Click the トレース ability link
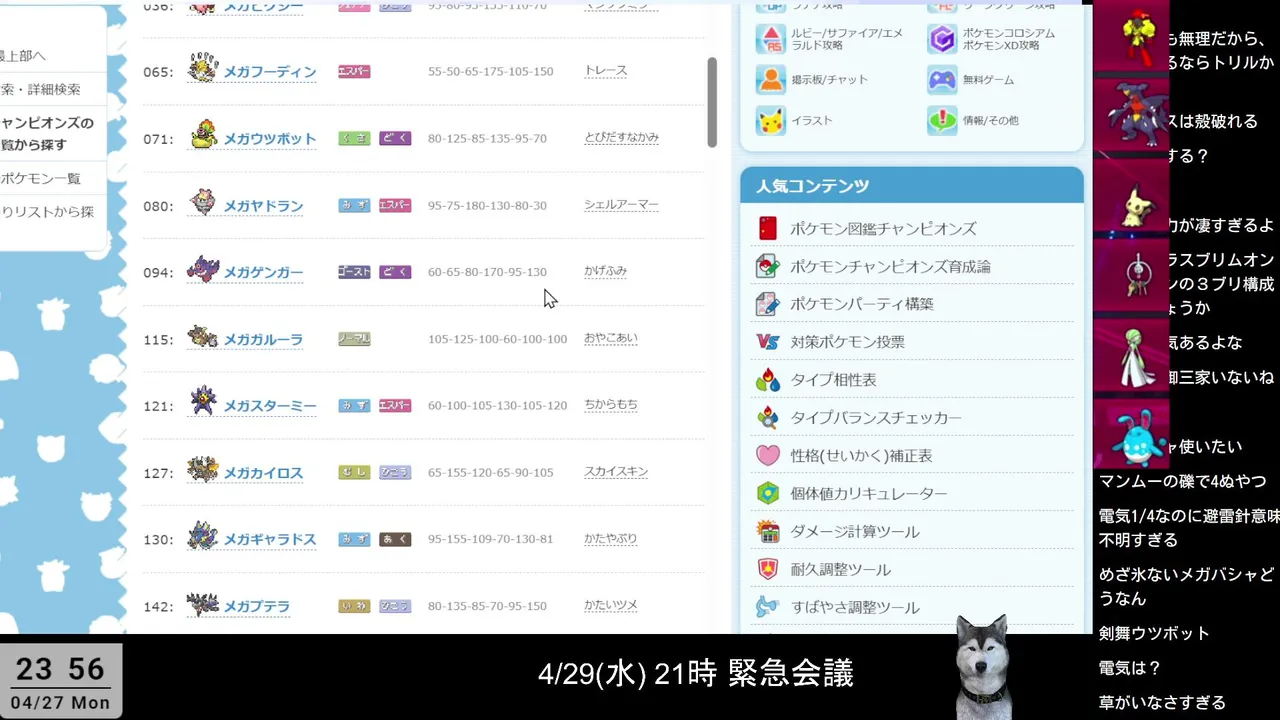The width and height of the screenshot is (1280, 720). [x=606, y=71]
